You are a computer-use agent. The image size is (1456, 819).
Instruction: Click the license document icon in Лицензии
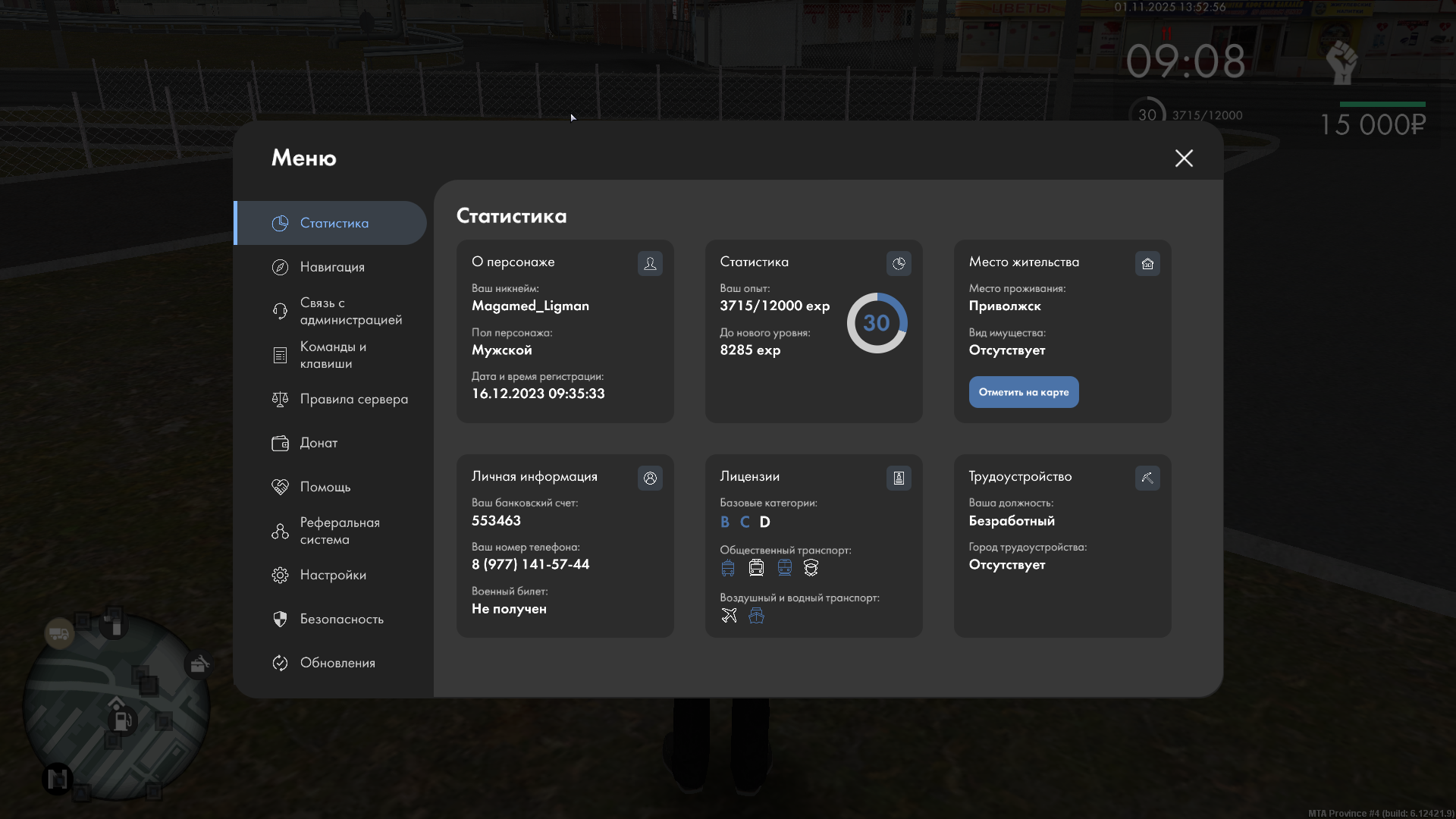tap(899, 478)
